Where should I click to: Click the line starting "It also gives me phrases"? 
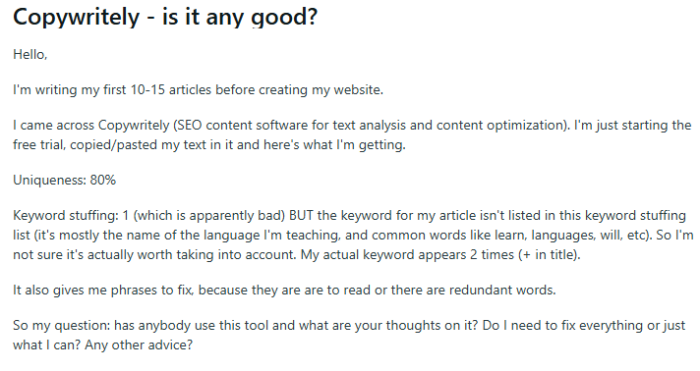(x=284, y=290)
